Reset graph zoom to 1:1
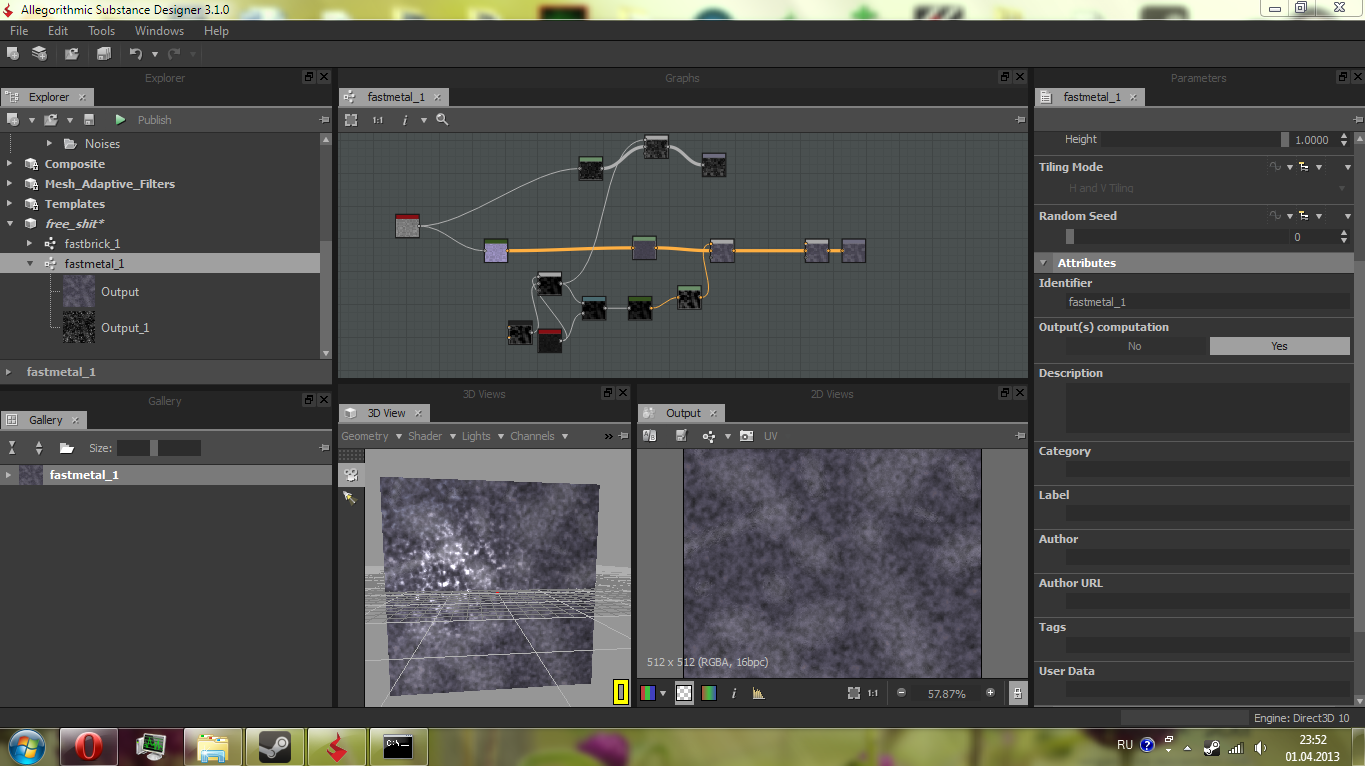The width and height of the screenshot is (1365, 766). pos(377,119)
